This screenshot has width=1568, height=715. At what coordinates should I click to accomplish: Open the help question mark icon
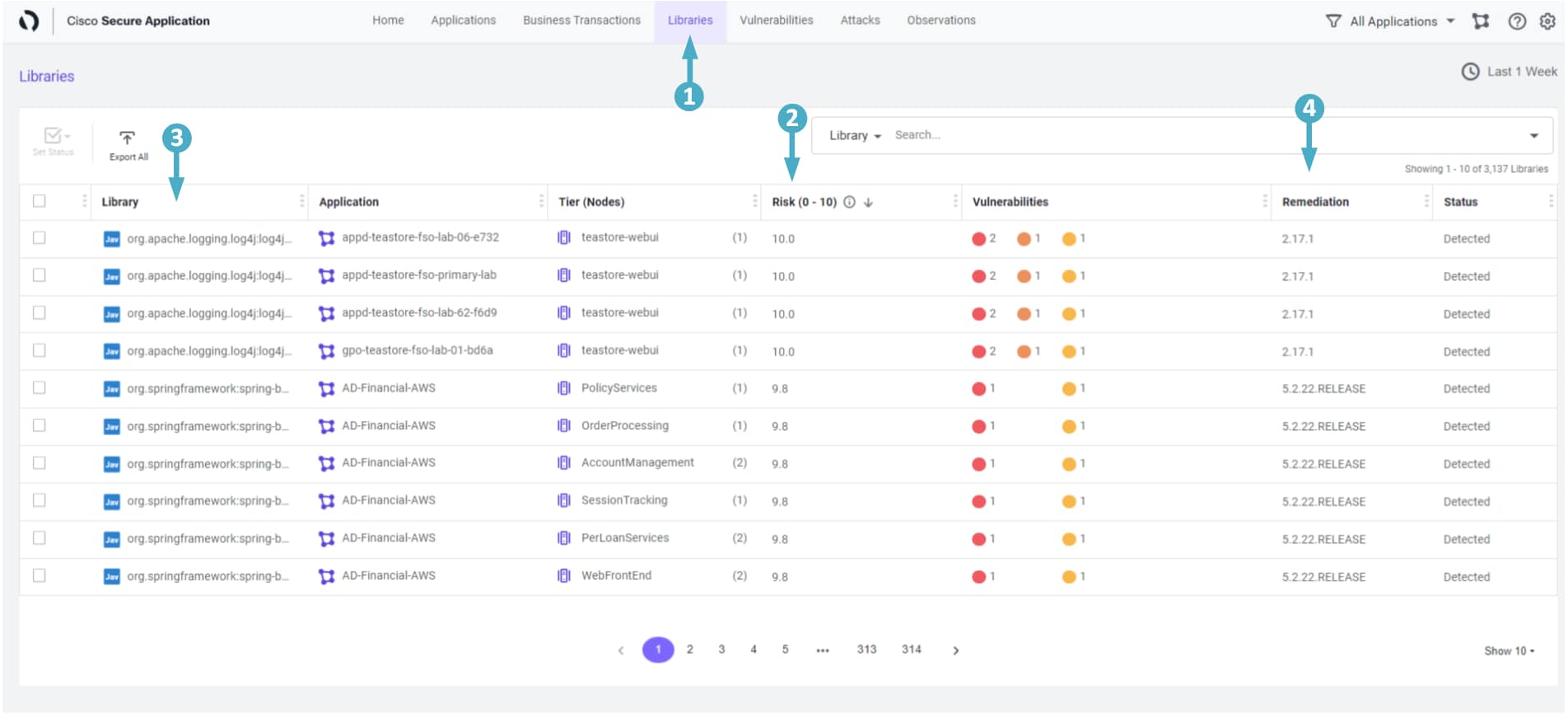[x=1517, y=21]
